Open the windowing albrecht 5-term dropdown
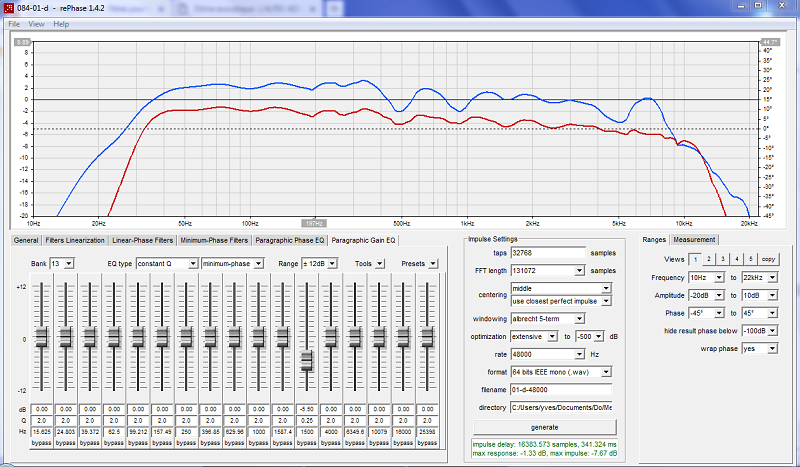Viewport: 800px width, 467px height. point(580,318)
